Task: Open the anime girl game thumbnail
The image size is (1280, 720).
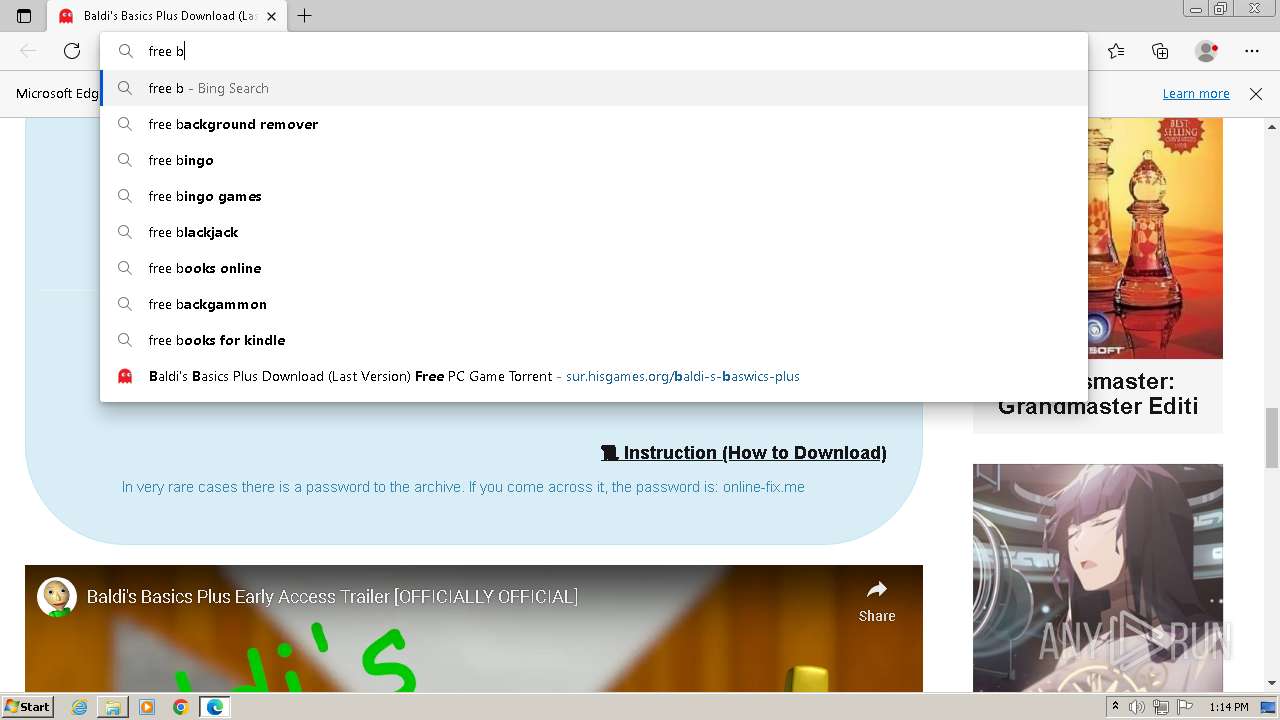Action: click(1098, 578)
